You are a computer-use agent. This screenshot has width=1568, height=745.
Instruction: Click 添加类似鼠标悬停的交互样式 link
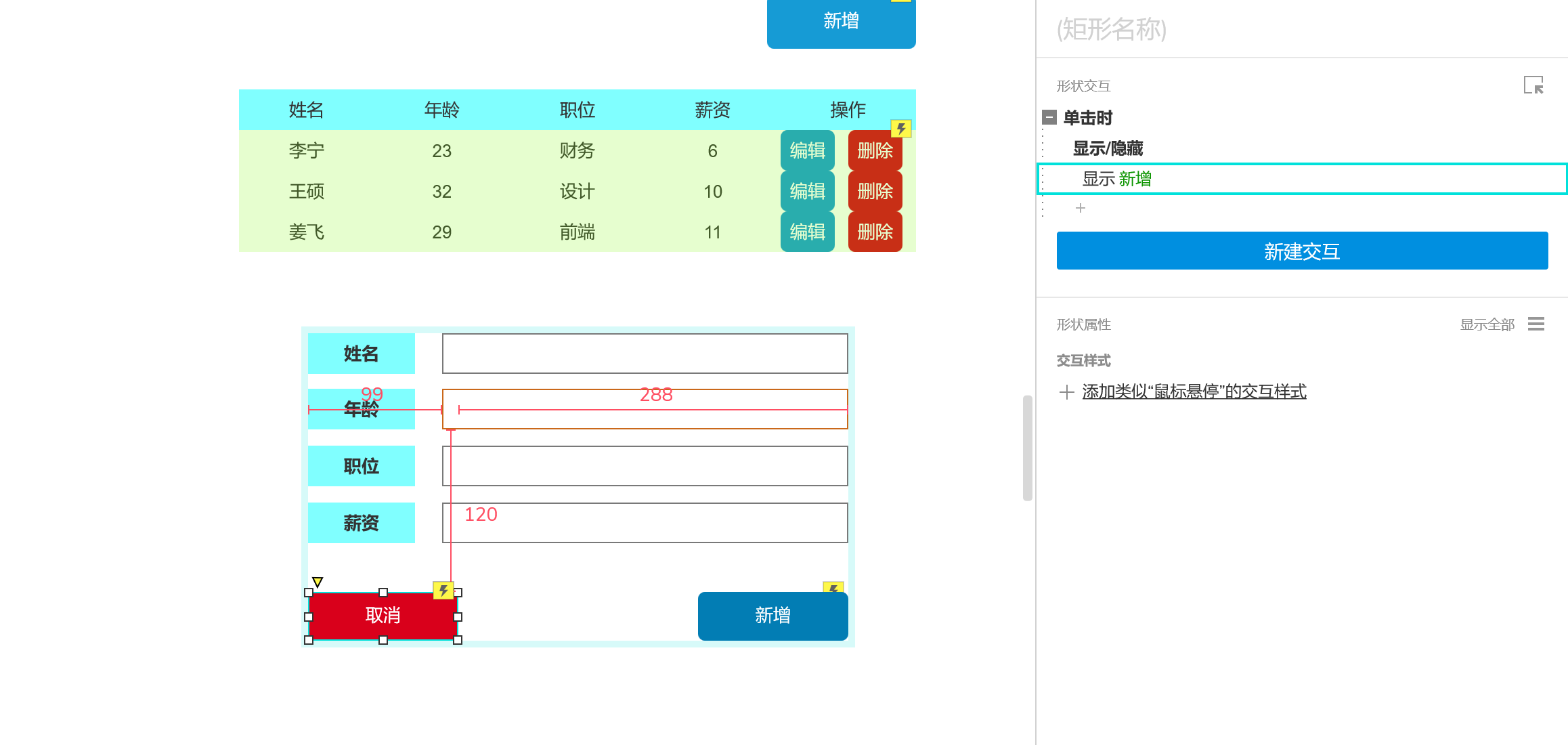[x=1194, y=391]
